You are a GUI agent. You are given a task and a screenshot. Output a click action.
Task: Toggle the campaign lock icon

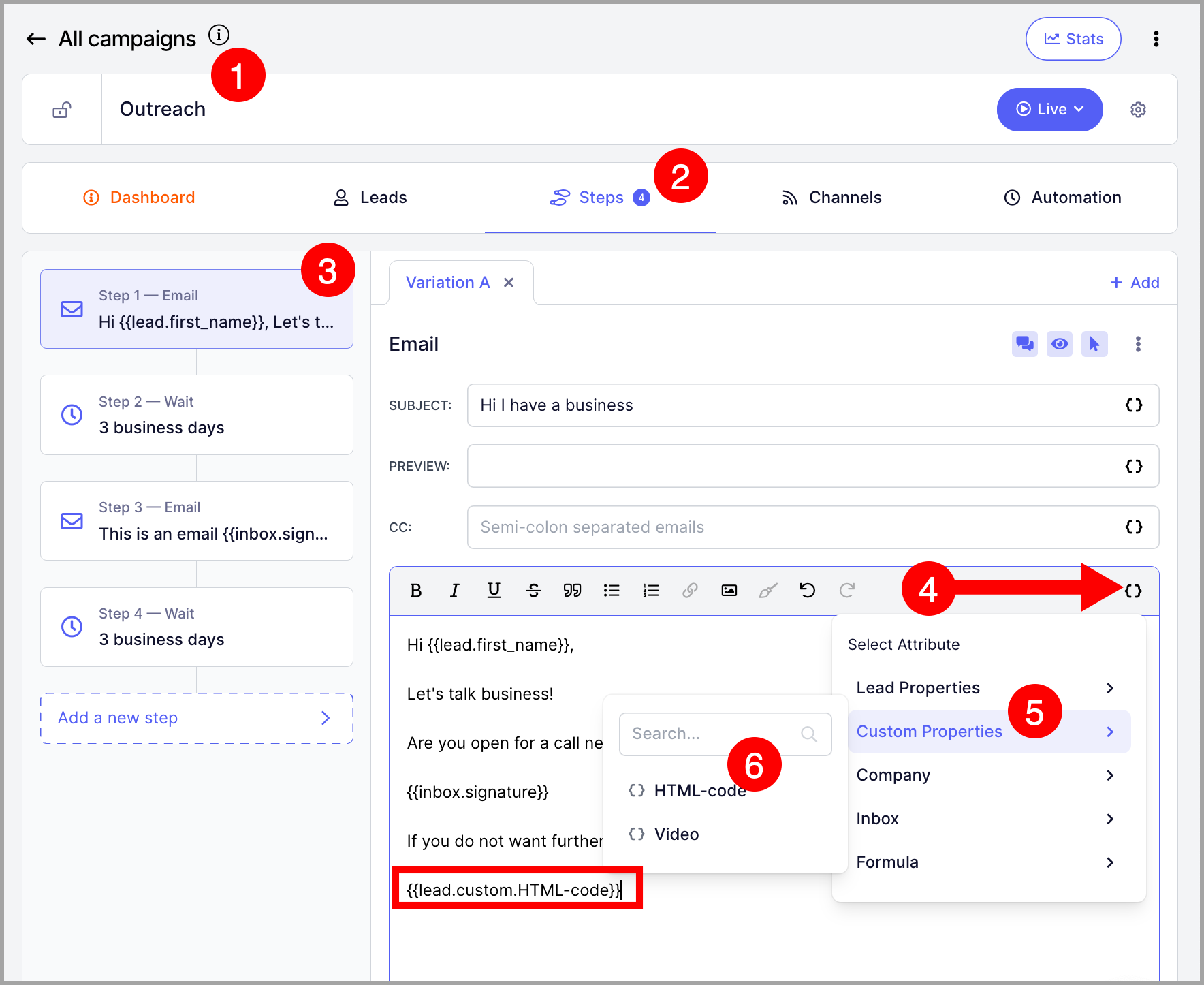point(62,110)
